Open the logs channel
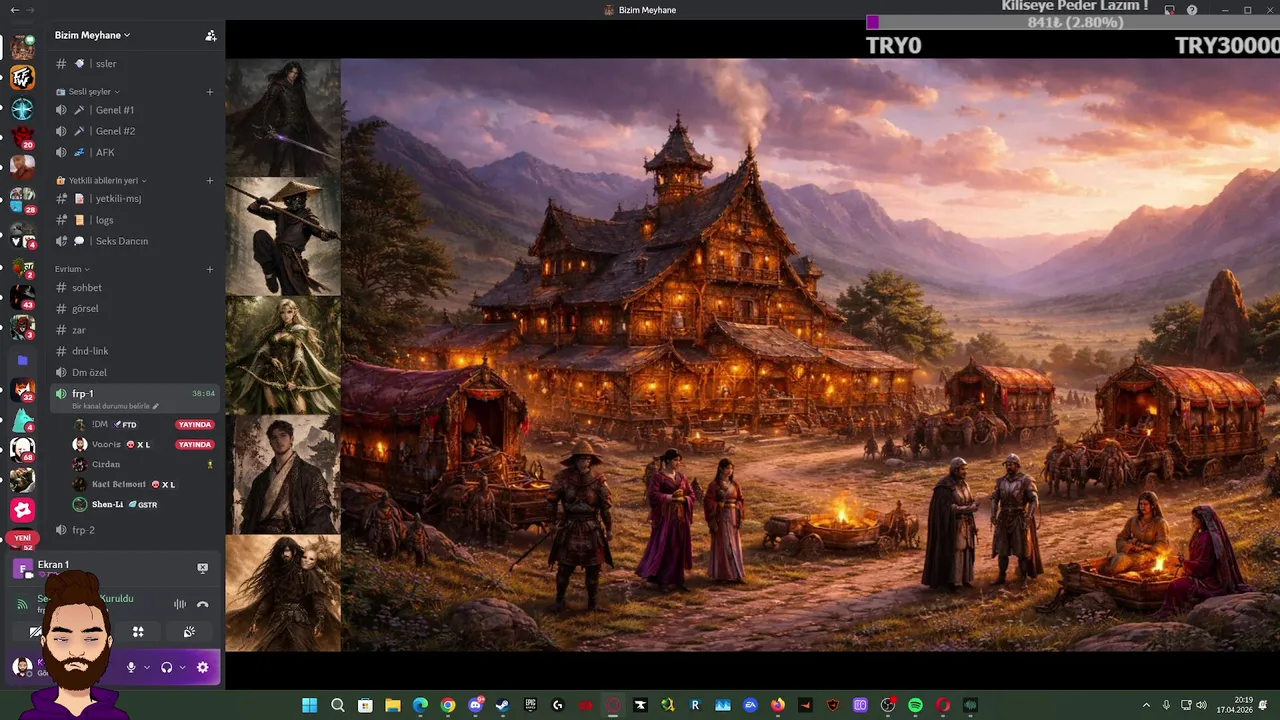 pos(135,220)
